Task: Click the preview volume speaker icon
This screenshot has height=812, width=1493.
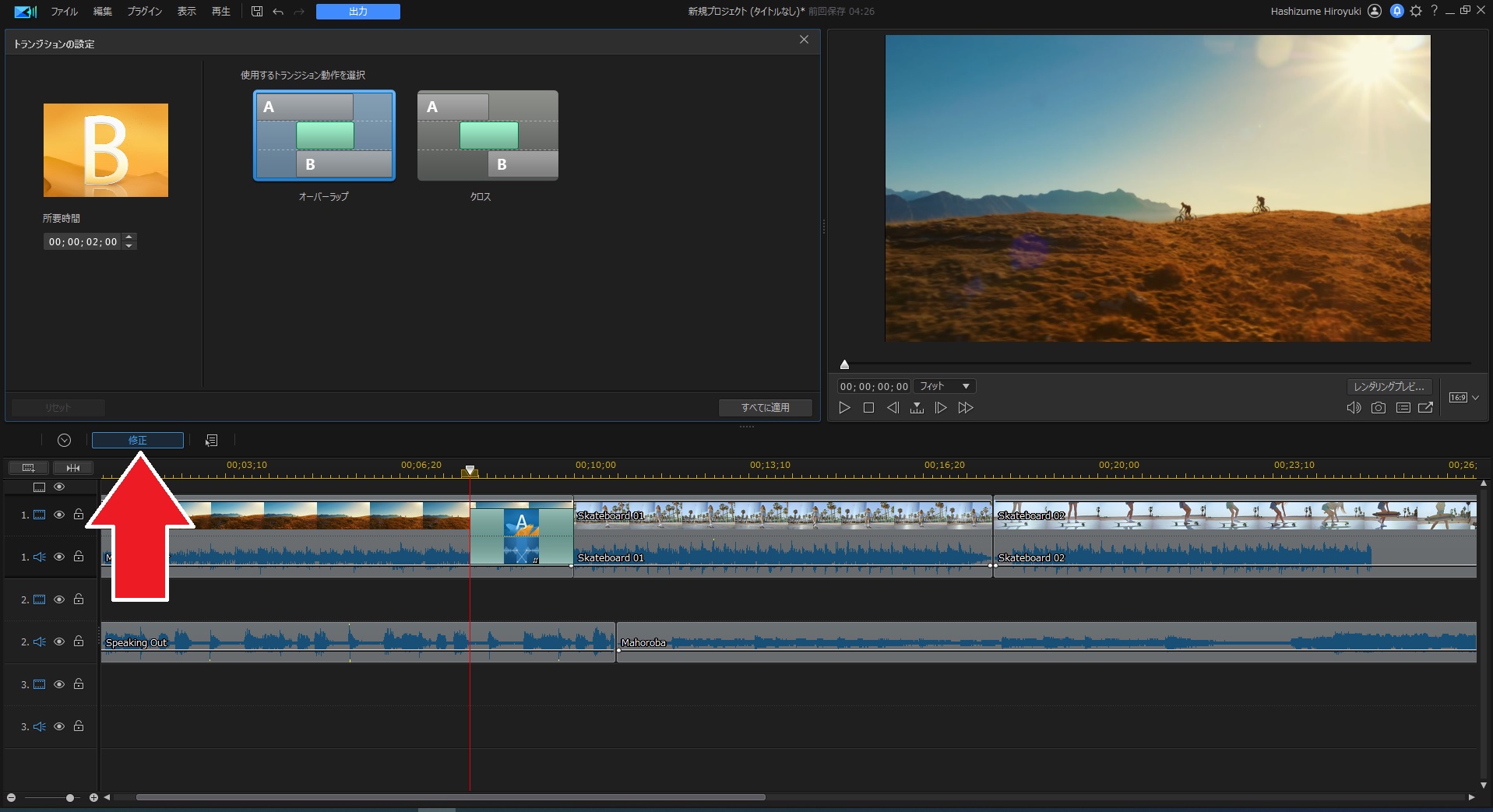Action: click(x=1354, y=408)
